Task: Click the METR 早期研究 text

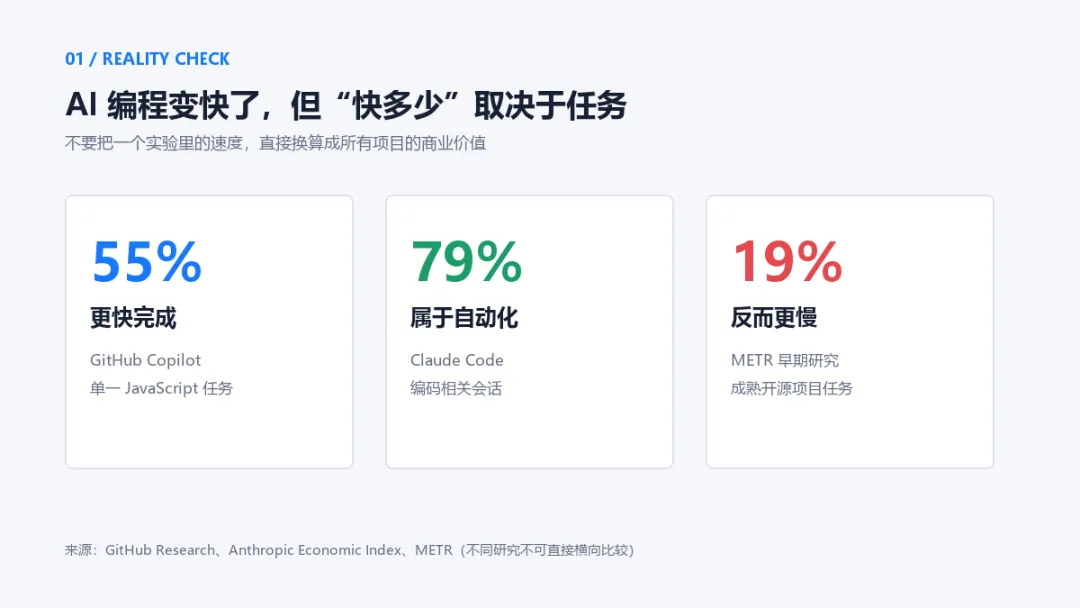Action: 785,360
